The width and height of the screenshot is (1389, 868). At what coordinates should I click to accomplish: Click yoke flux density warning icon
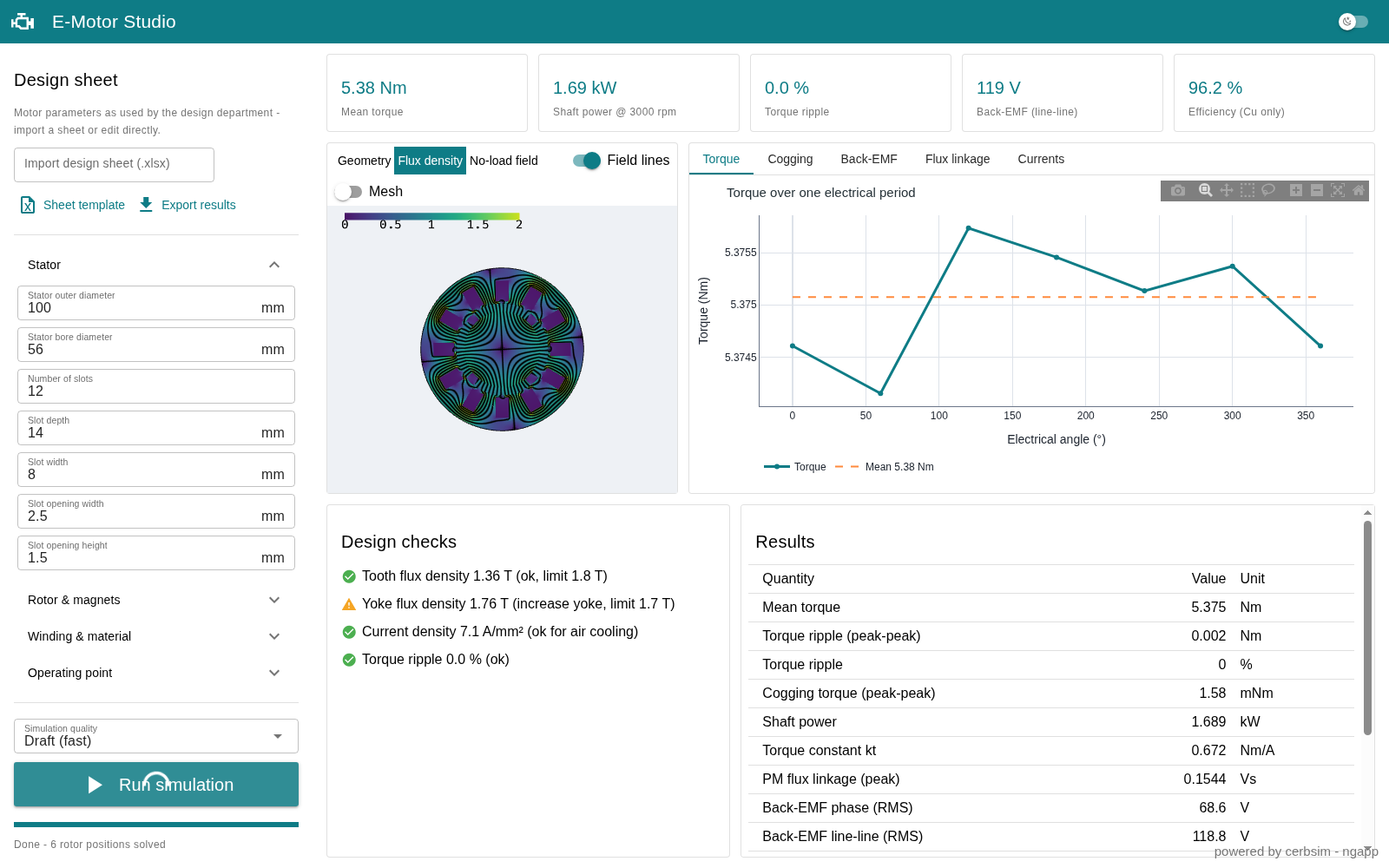349,604
